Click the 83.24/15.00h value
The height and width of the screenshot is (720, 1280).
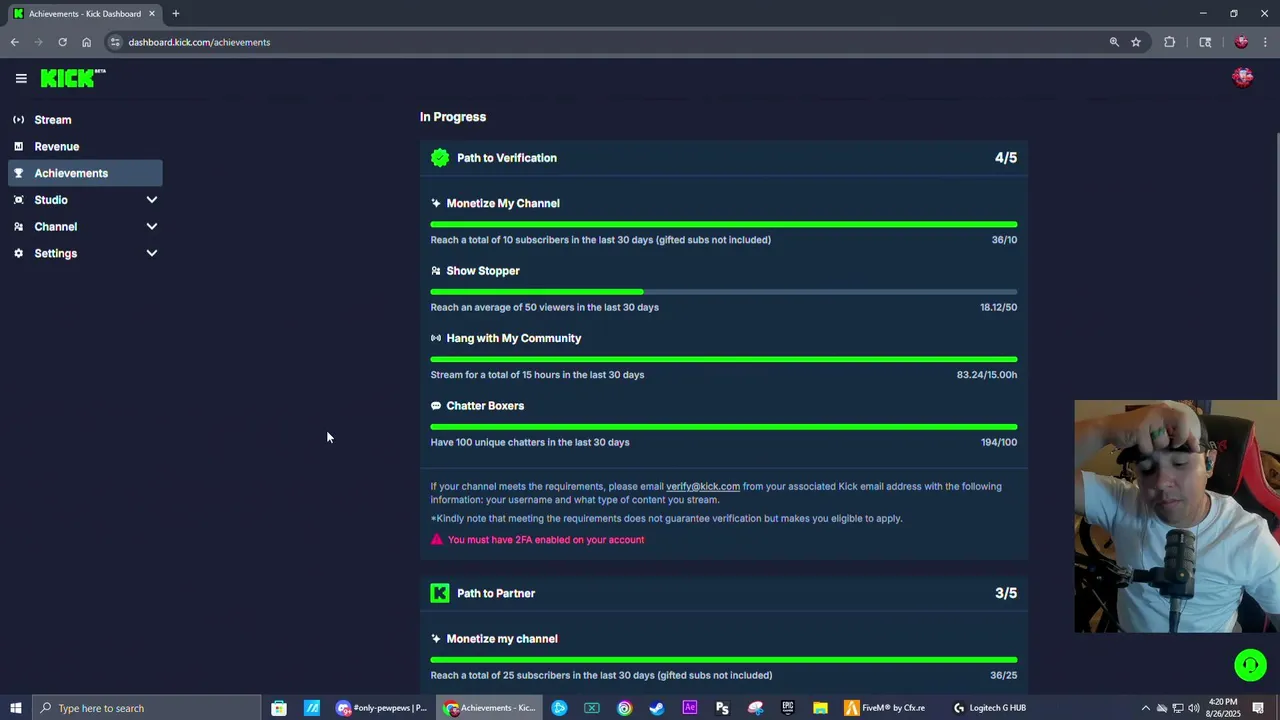tap(987, 375)
